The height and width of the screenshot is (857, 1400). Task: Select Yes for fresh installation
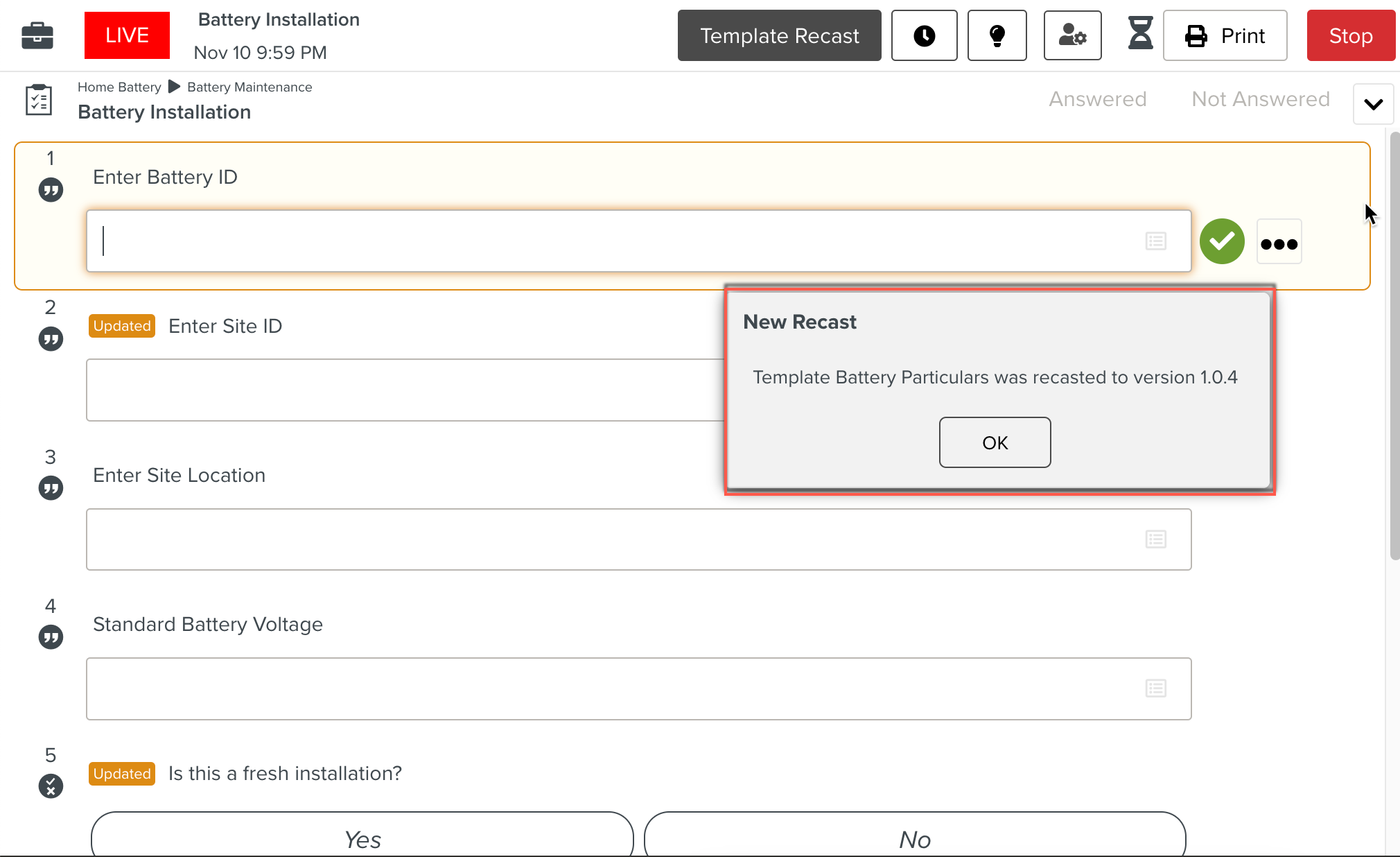point(362,838)
